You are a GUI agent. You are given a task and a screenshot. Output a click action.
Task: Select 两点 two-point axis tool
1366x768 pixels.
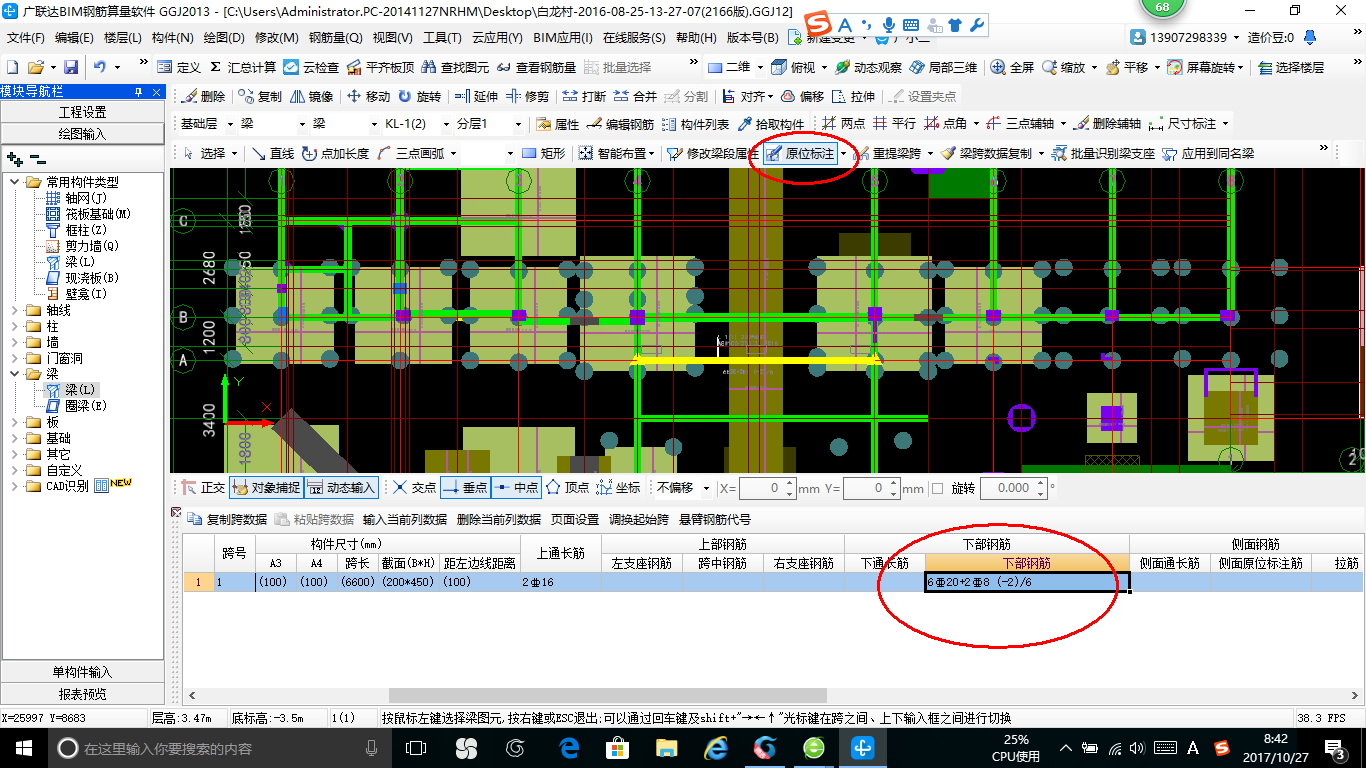(843, 124)
